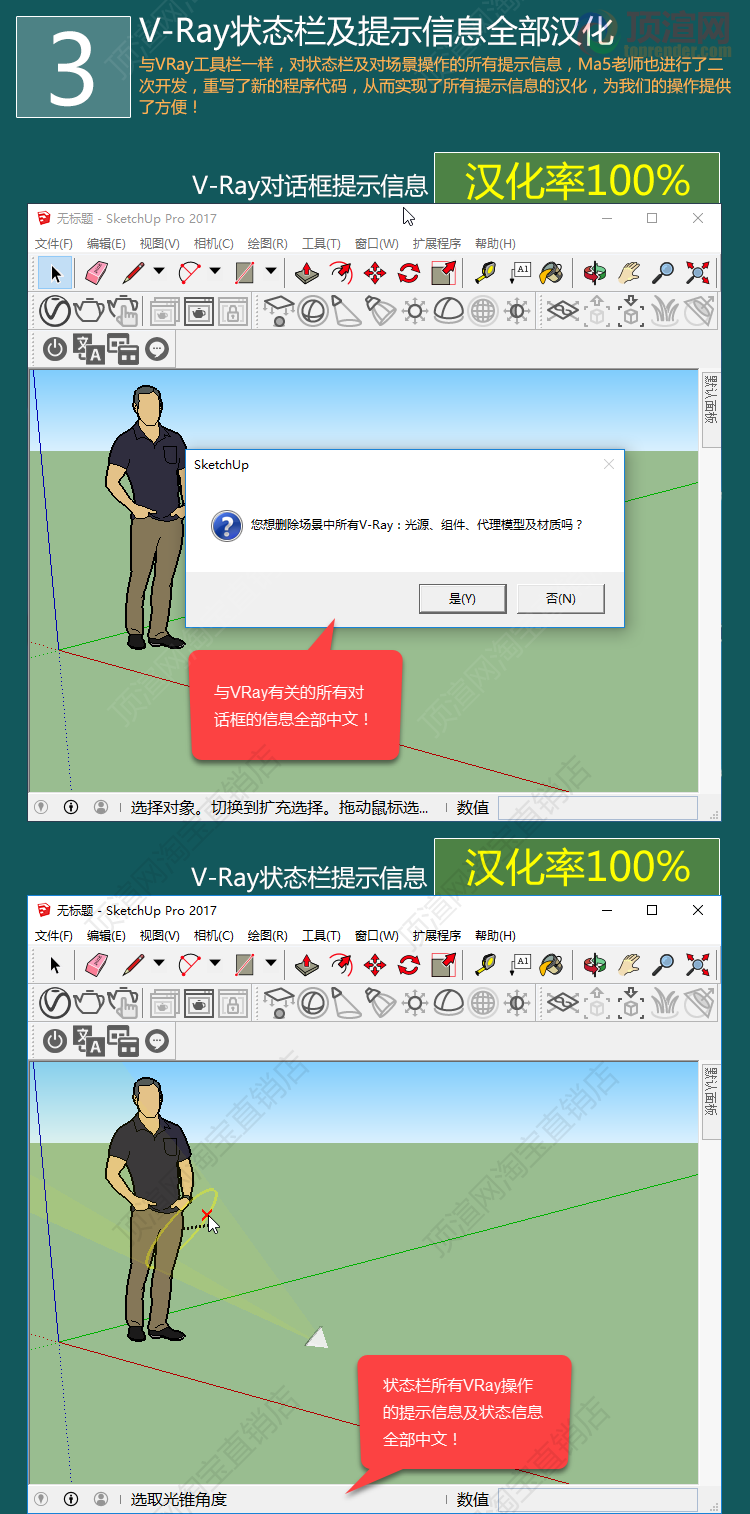This screenshot has height=1514, width=750.
Task: Open 视图(V) menu in the spotlight-cone window
Action: (x=159, y=935)
